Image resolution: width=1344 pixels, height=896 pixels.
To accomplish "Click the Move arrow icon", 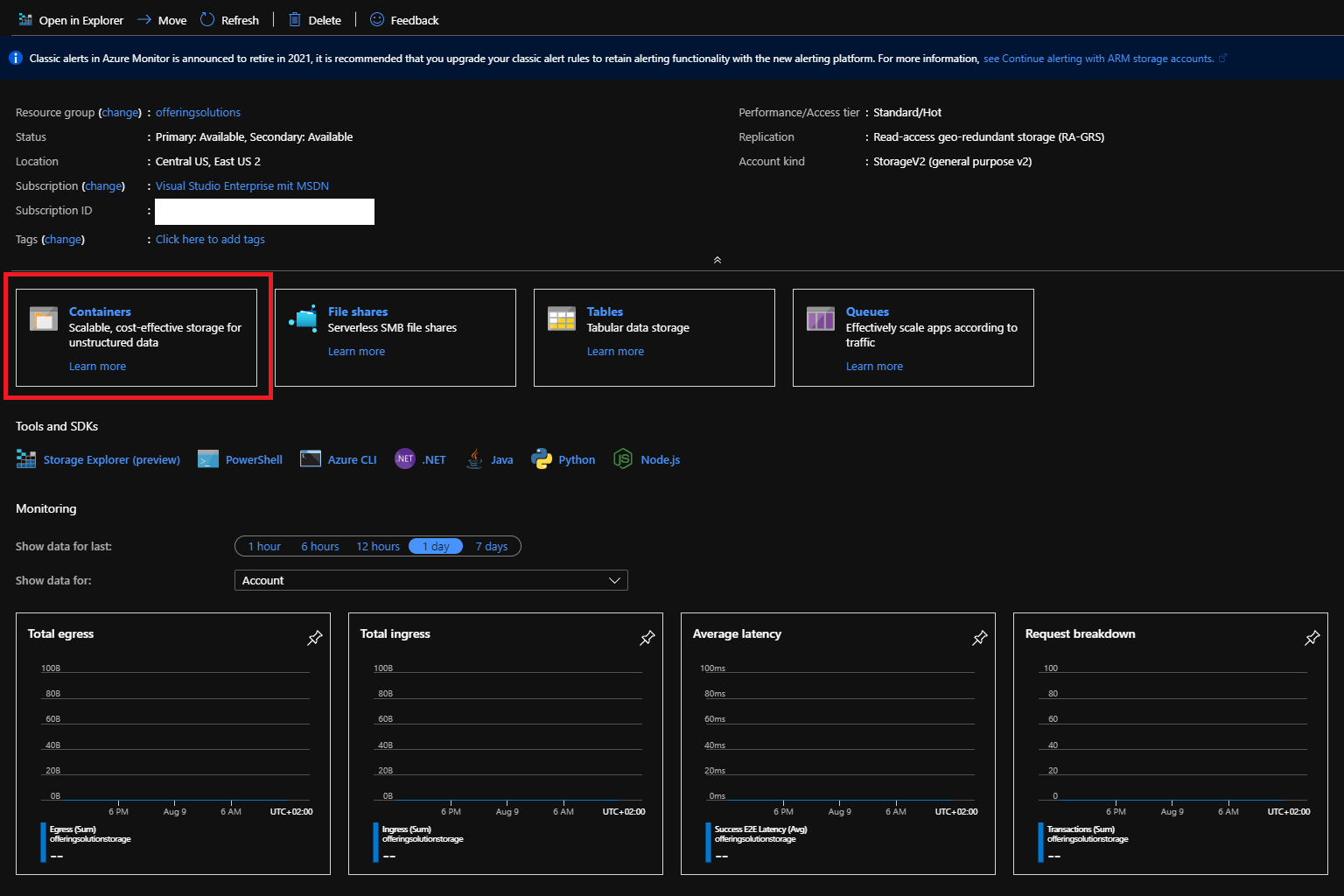I will click(x=144, y=19).
